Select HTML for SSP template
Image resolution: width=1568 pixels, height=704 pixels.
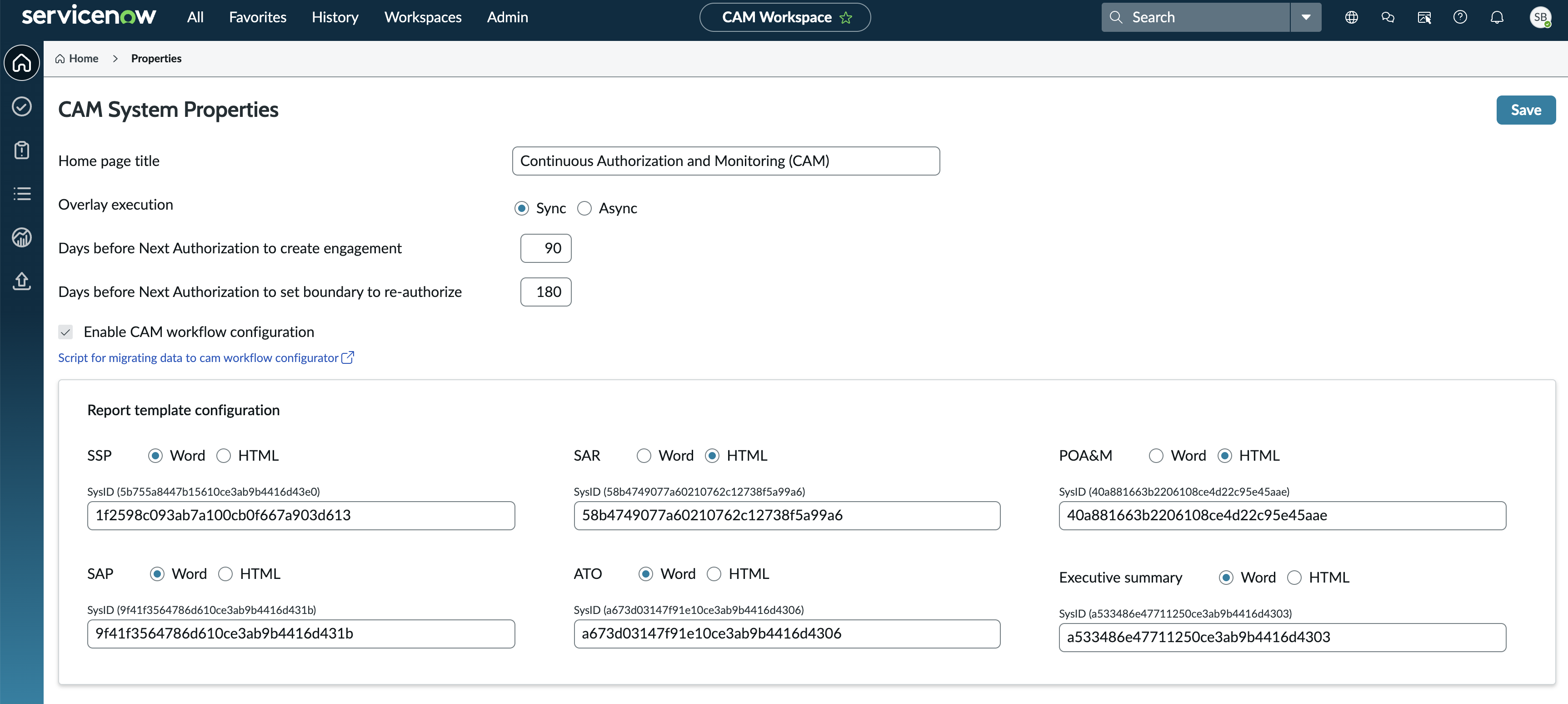pyautogui.click(x=224, y=456)
